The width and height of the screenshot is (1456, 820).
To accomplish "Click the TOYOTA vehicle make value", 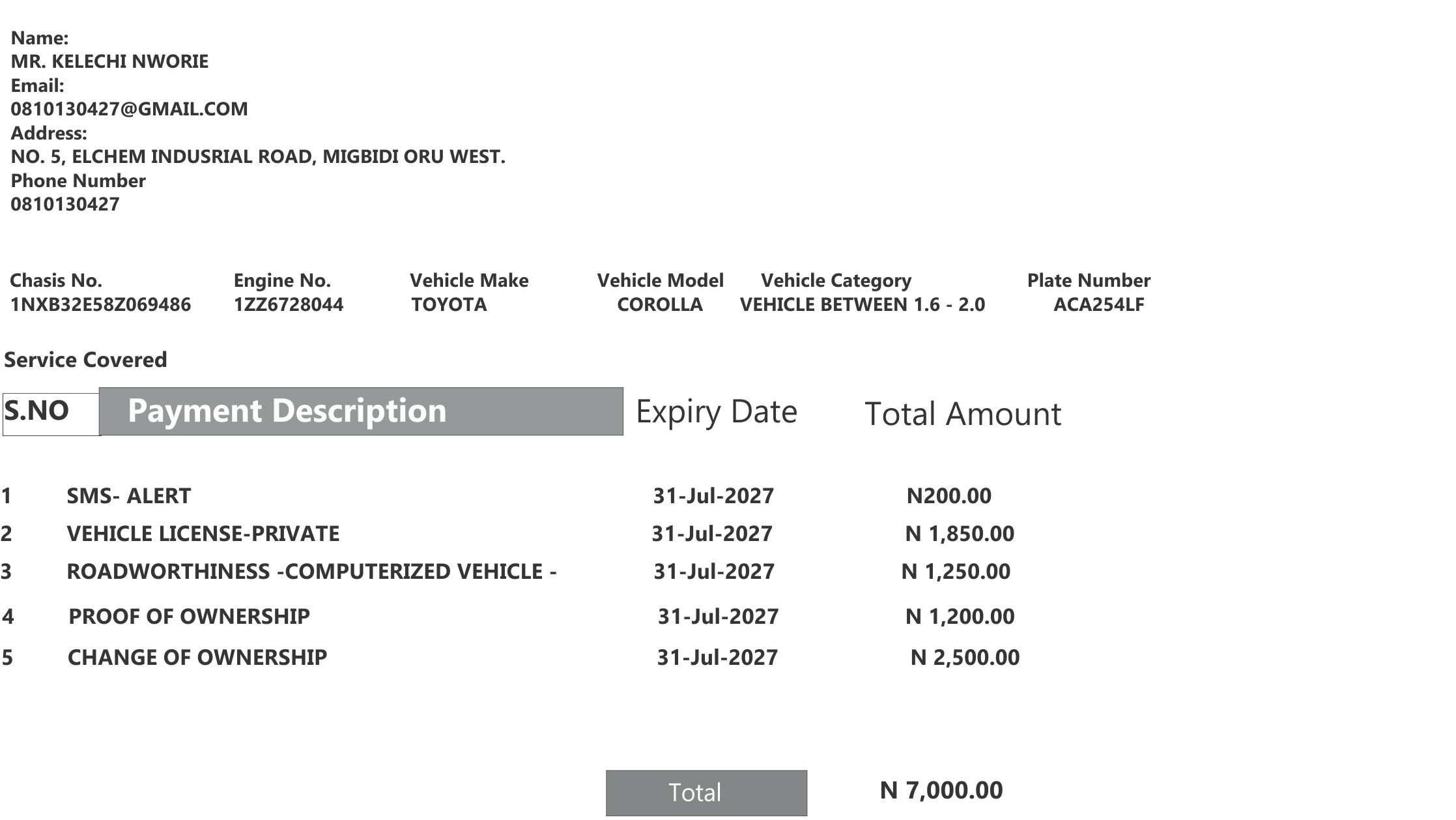I will [449, 304].
